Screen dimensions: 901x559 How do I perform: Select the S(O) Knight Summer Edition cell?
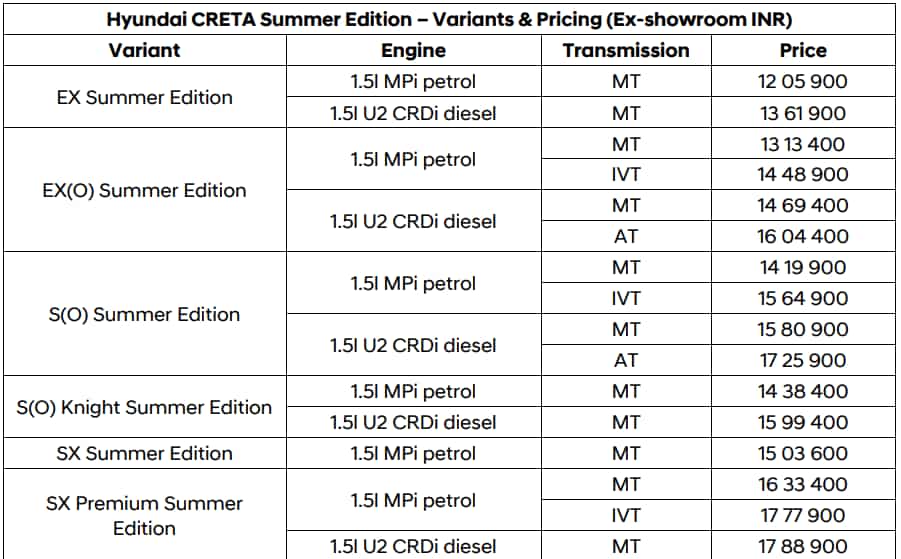144,407
